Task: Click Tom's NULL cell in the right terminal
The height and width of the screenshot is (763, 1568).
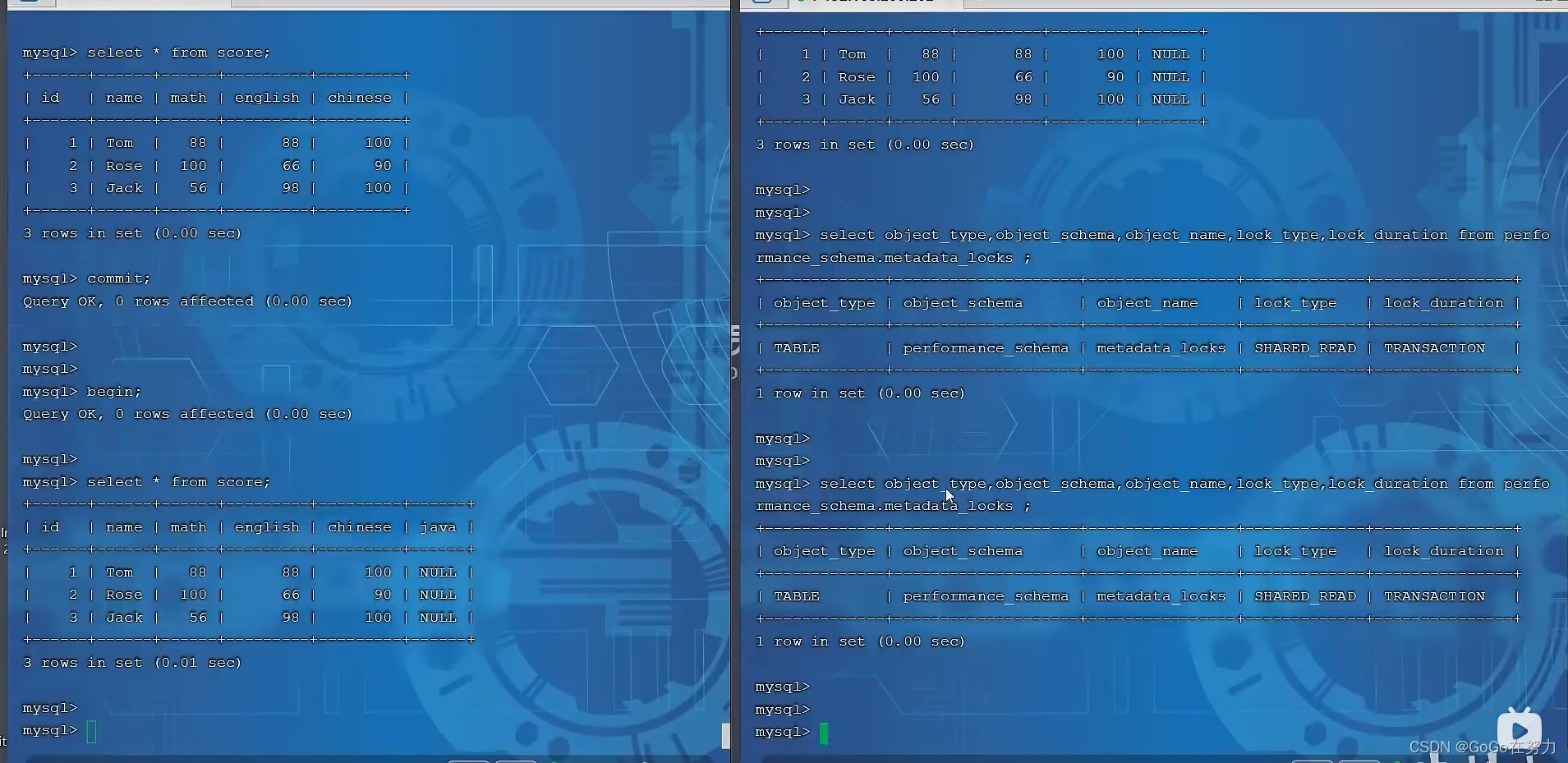Action: coord(1170,54)
